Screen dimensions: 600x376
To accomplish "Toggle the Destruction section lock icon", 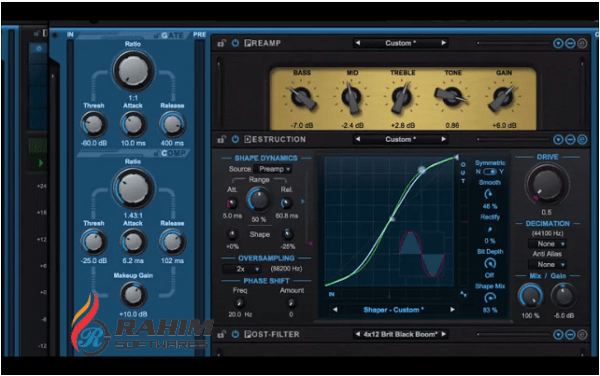I will click(x=221, y=139).
